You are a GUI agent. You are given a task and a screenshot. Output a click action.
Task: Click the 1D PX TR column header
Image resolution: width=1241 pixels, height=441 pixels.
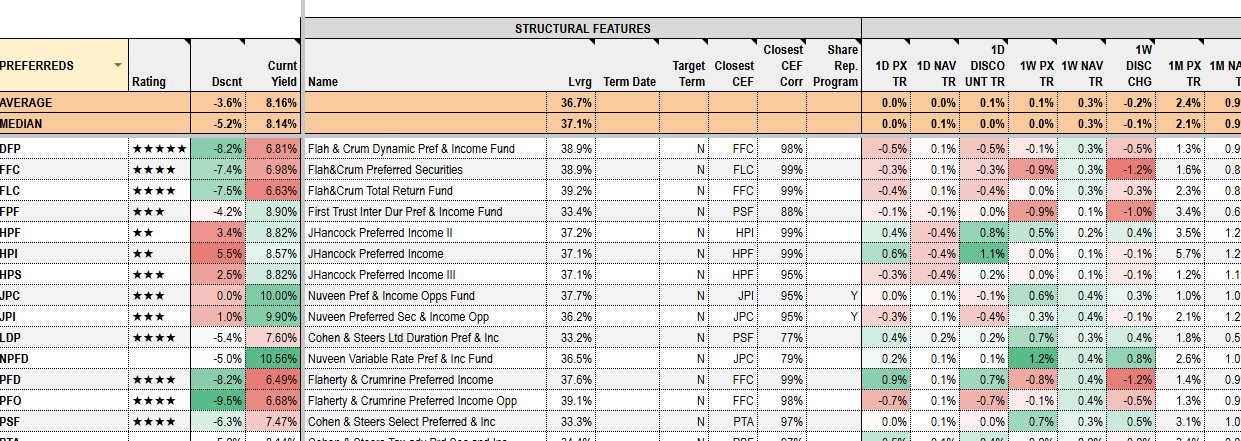[886, 74]
